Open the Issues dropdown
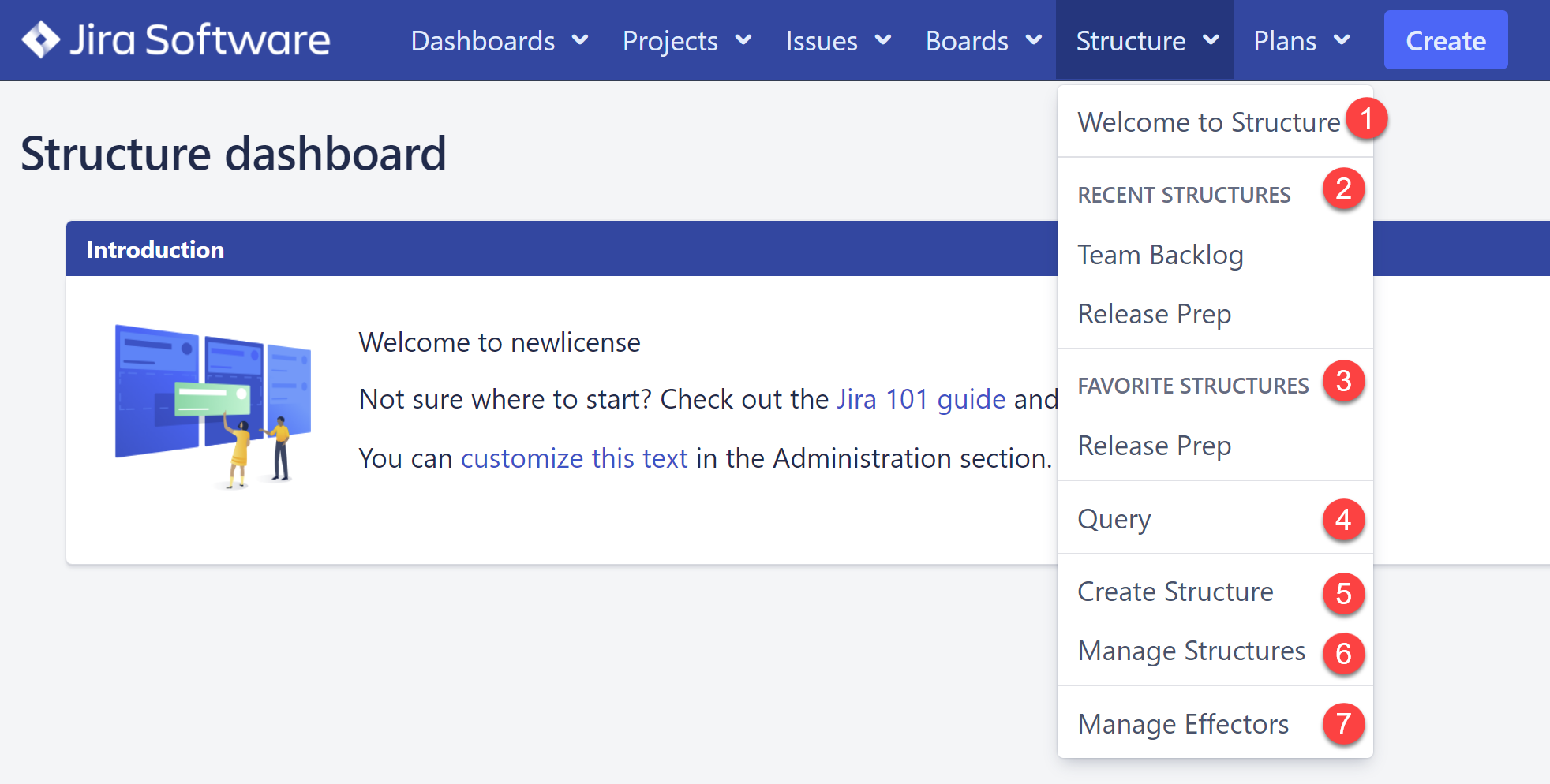Image resolution: width=1550 pixels, height=784 pixels. click(837, 41)
